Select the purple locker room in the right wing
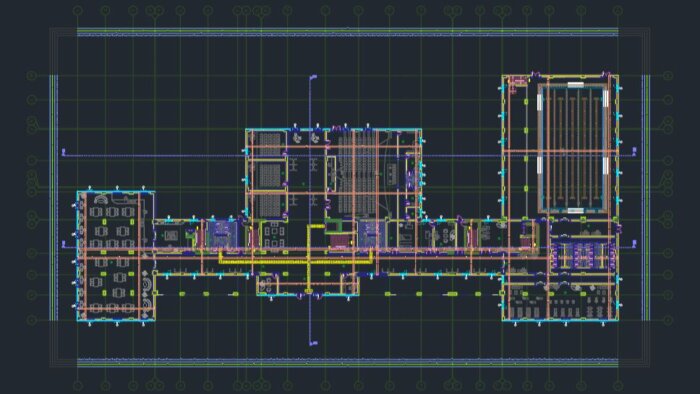 pyautogui.click(x=581, y=255)
